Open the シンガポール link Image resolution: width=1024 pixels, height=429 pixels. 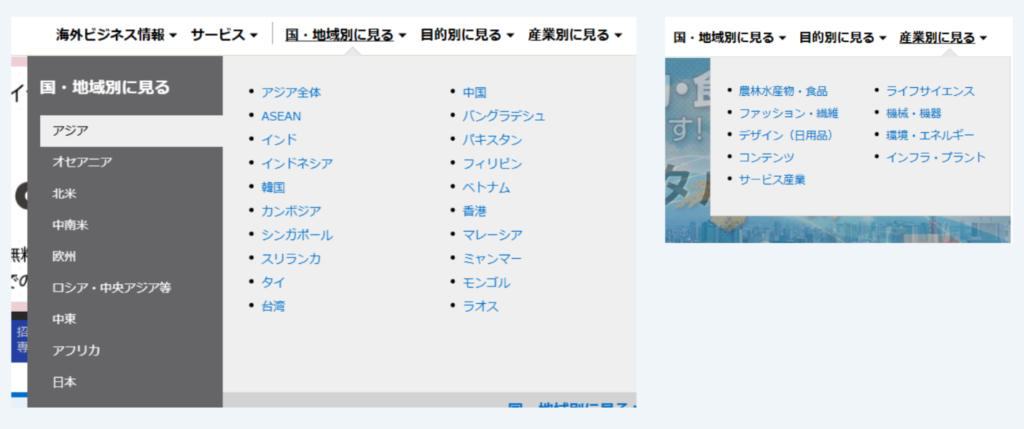[297, 235]
